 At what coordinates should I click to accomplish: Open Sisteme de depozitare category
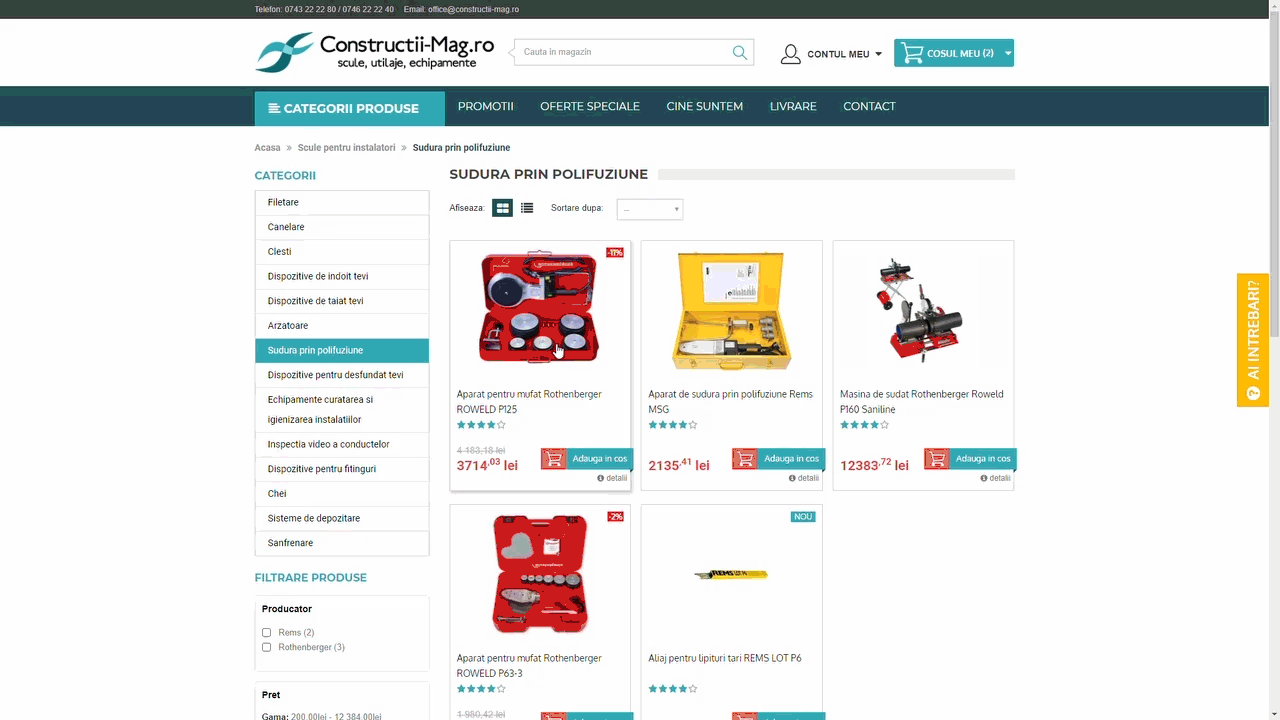click(x=342, y=518)
